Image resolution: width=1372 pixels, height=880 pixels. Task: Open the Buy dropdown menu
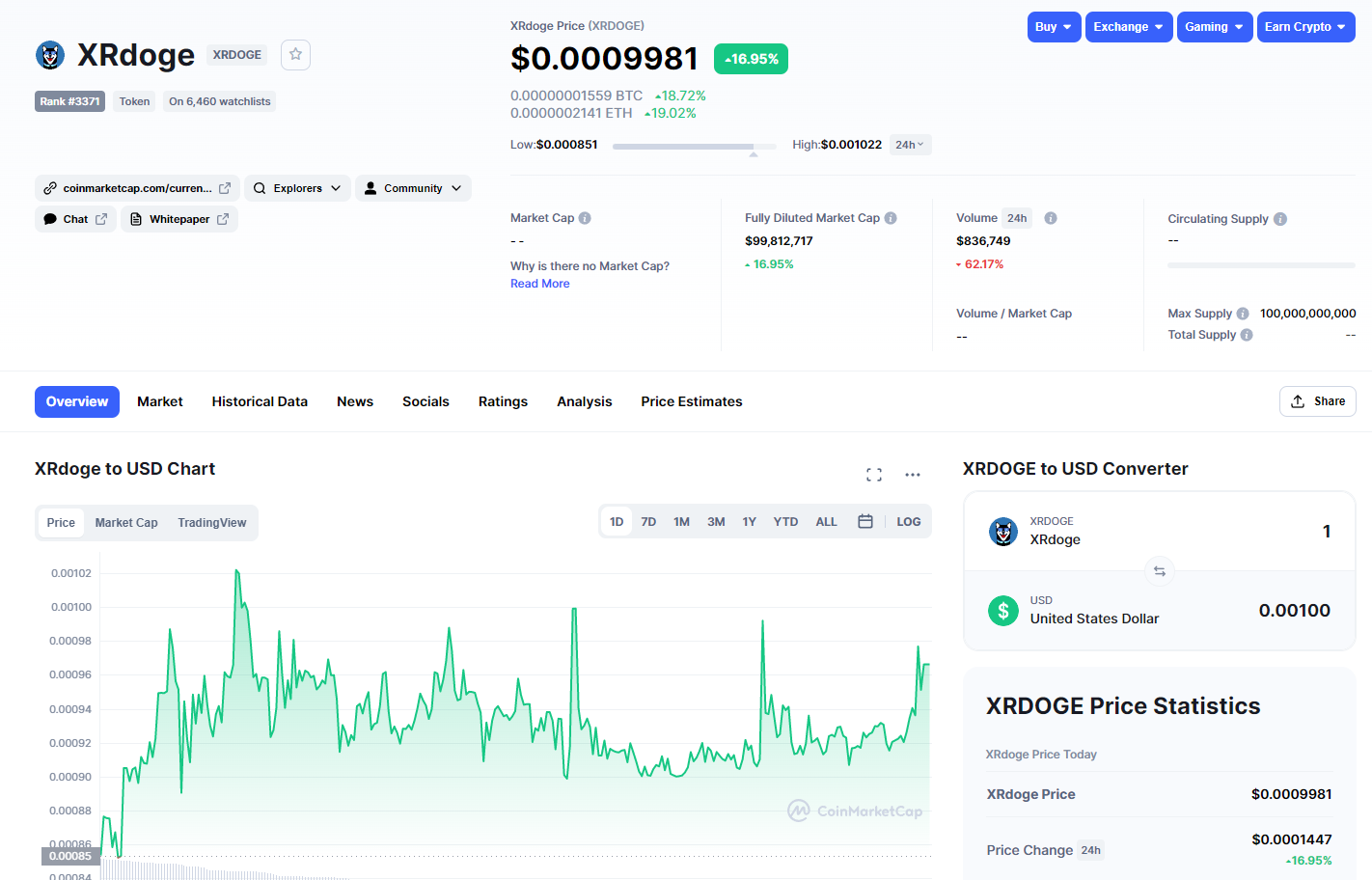[x=1054, y=27]
